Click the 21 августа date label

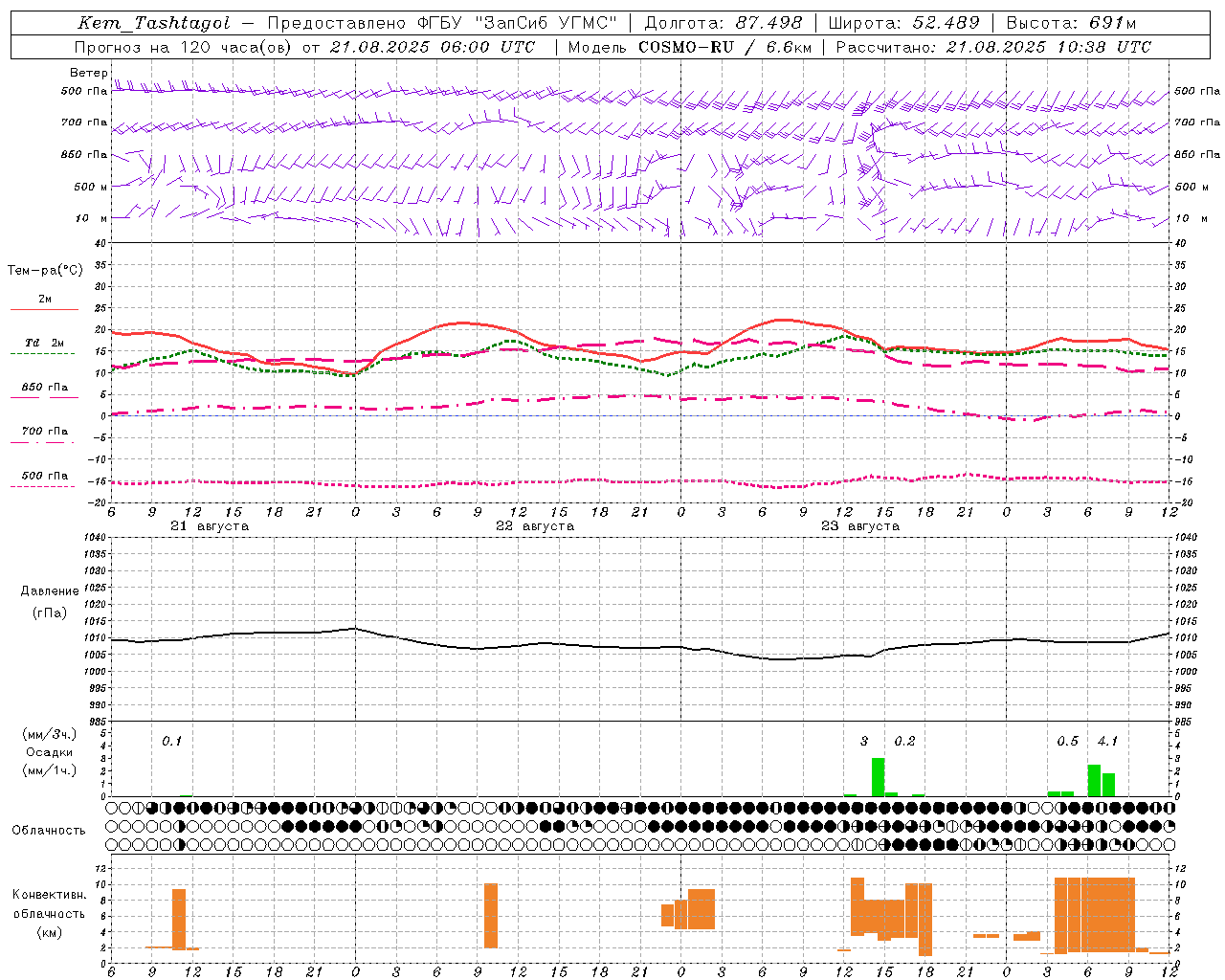210,526
